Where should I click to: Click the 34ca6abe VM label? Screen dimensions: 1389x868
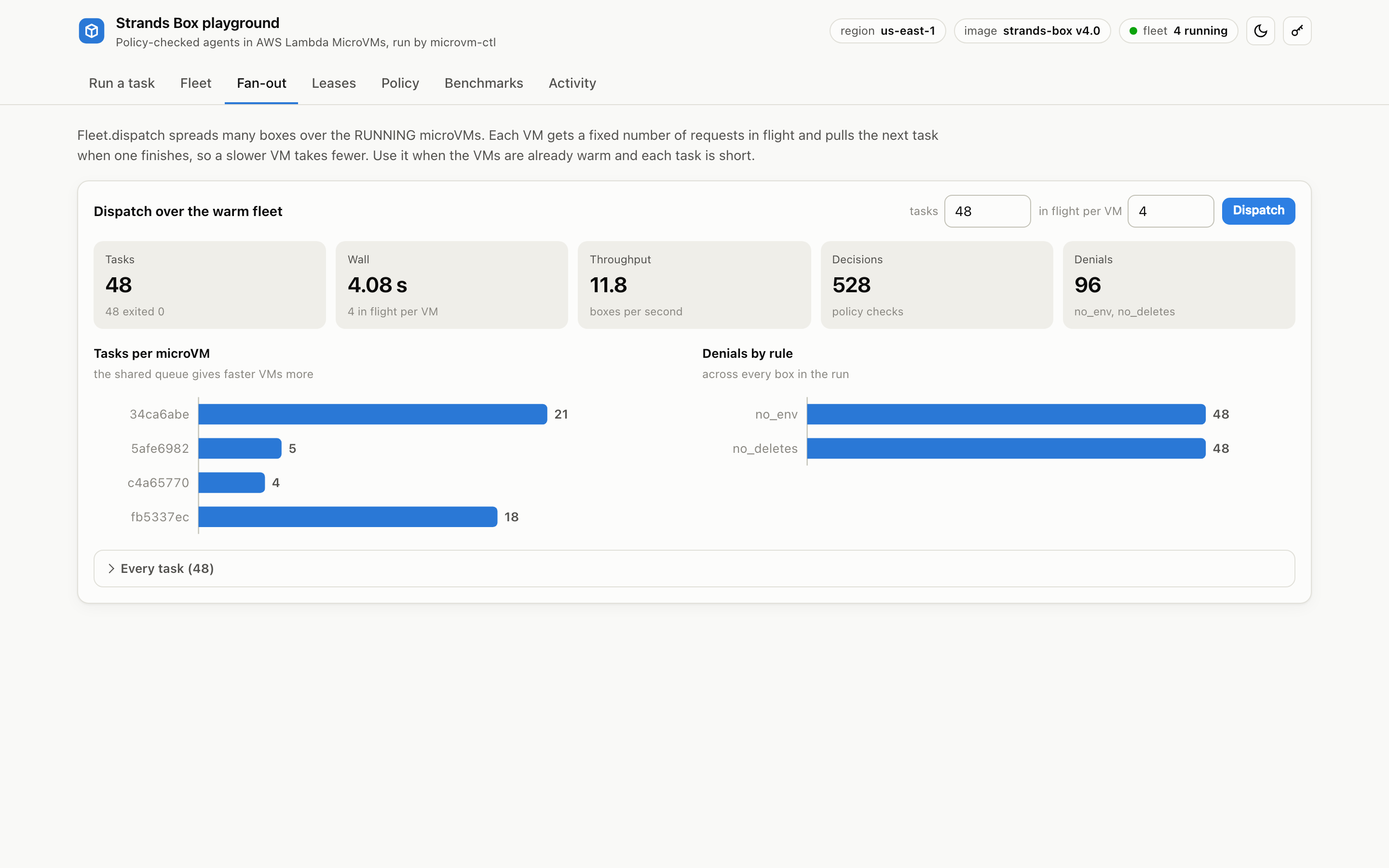tap(159, 415)
